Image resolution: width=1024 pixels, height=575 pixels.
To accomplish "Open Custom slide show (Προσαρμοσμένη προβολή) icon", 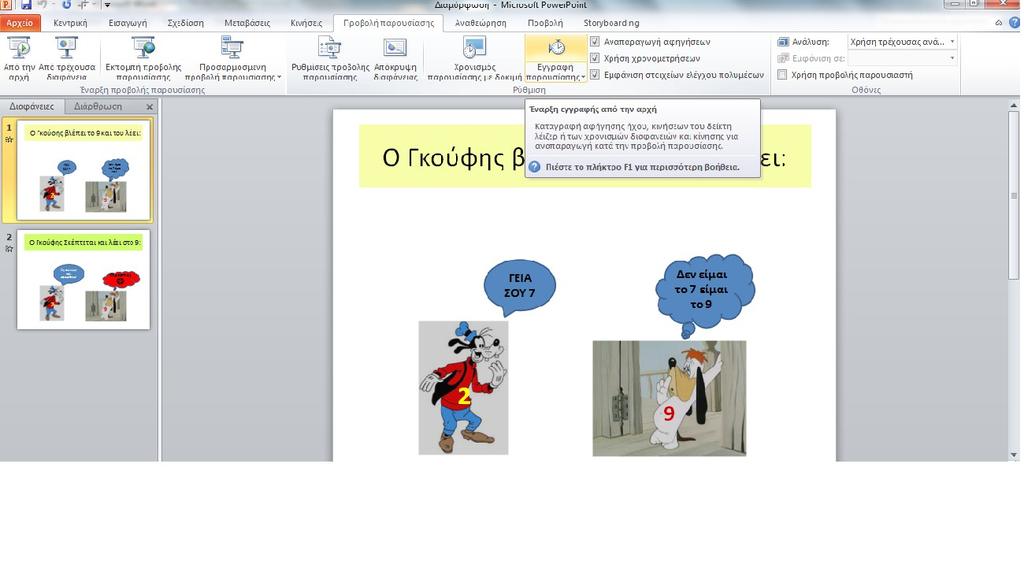I will pyautogui.click(x=232, y=48).
